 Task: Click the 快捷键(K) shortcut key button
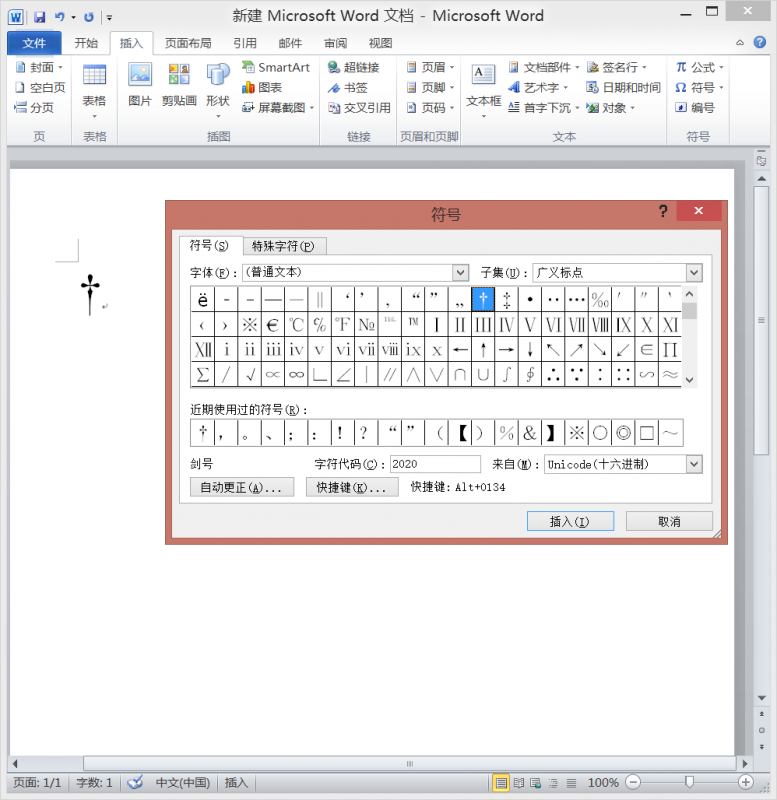coord(352,487)
